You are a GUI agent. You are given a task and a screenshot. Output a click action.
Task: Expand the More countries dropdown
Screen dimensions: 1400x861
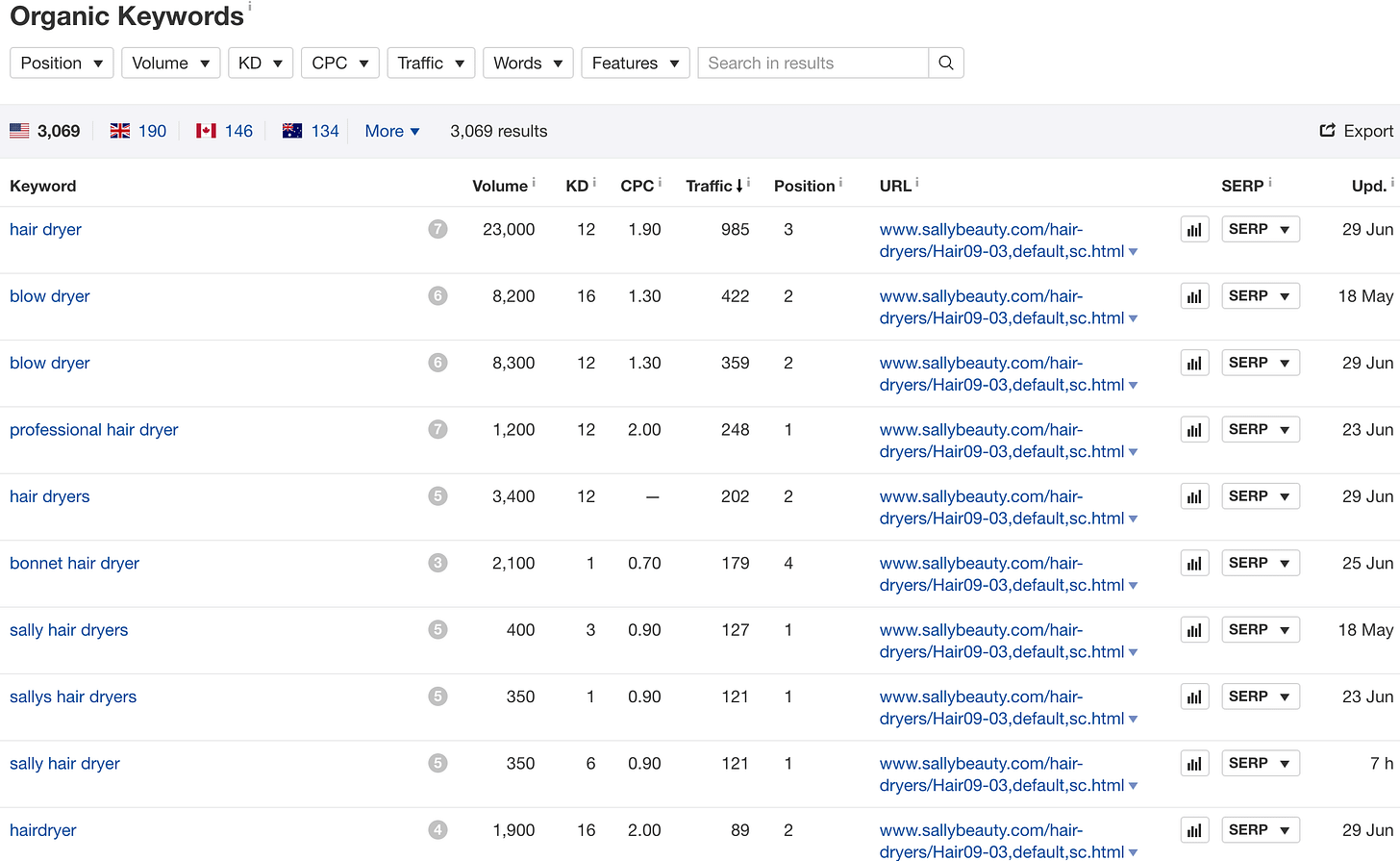[392, 131]
